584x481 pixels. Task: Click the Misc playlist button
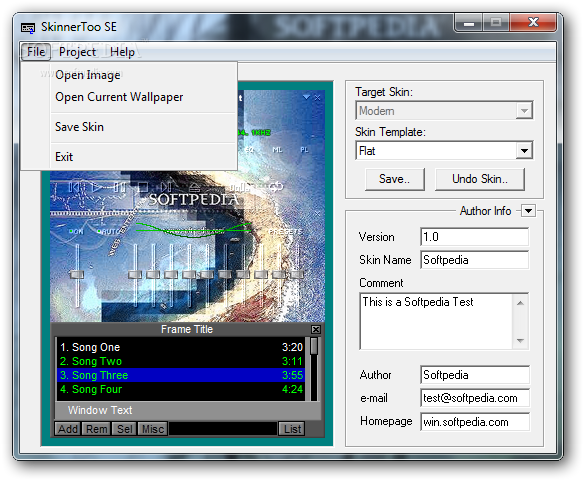tap(153, 429)
